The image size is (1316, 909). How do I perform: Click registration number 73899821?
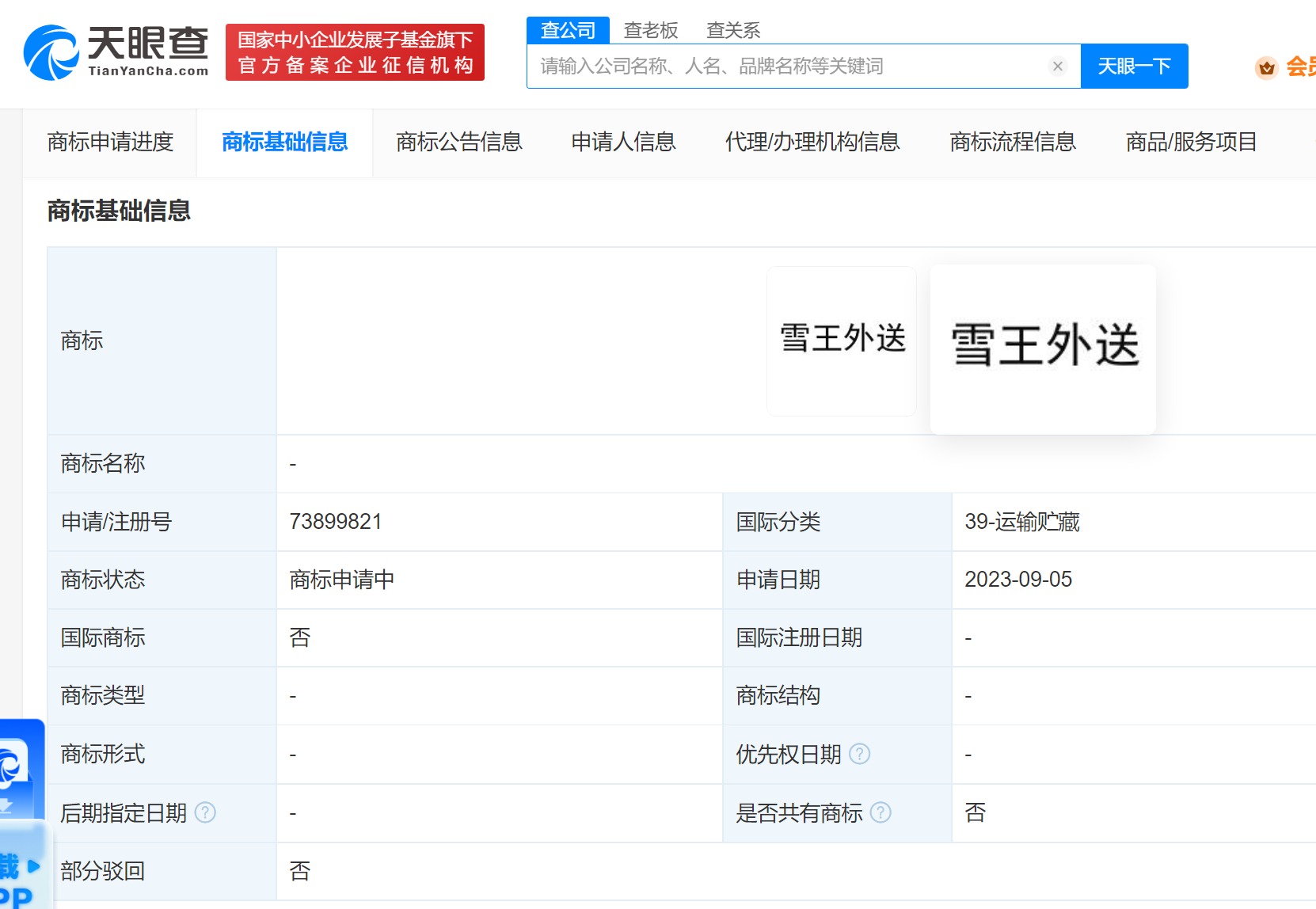pyautogui.click(x=336, y=522)
